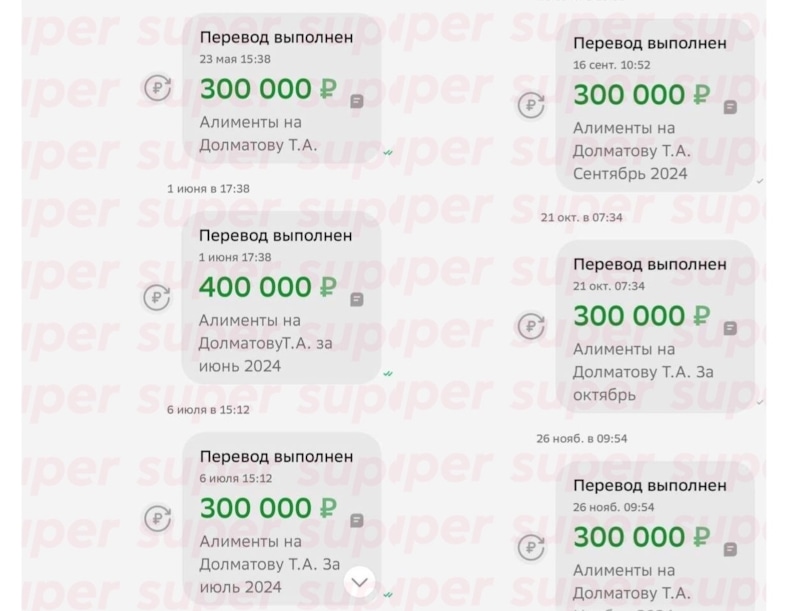Open "Перевод выполнен" title of 6 июля message

pos(276,456)
